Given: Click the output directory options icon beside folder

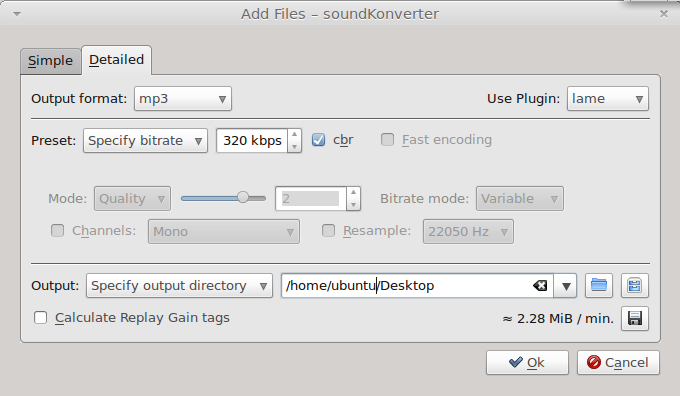Looking at the screenshot, I should [634, 285].
